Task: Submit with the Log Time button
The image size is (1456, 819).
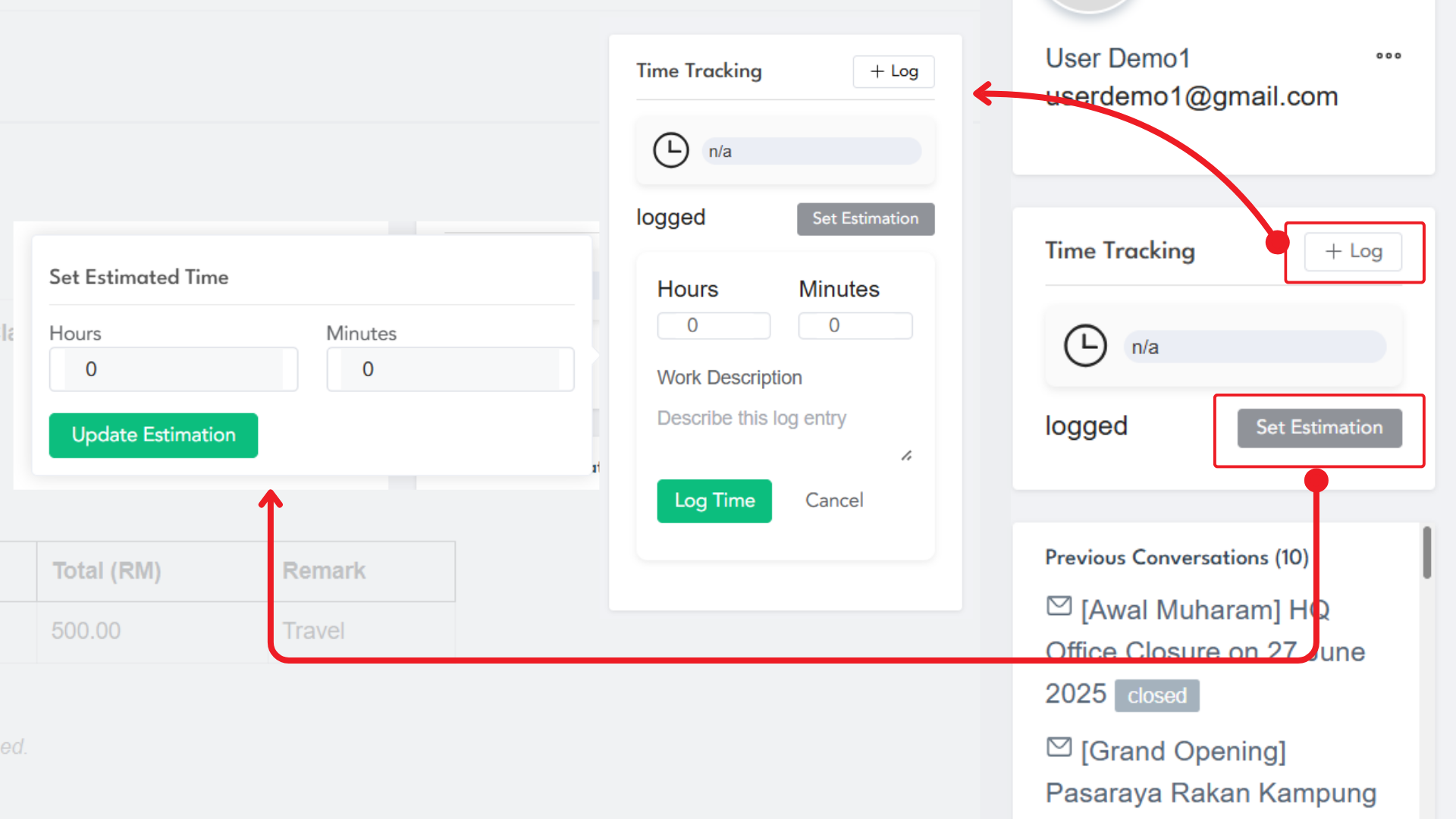Action: [714, 500]
